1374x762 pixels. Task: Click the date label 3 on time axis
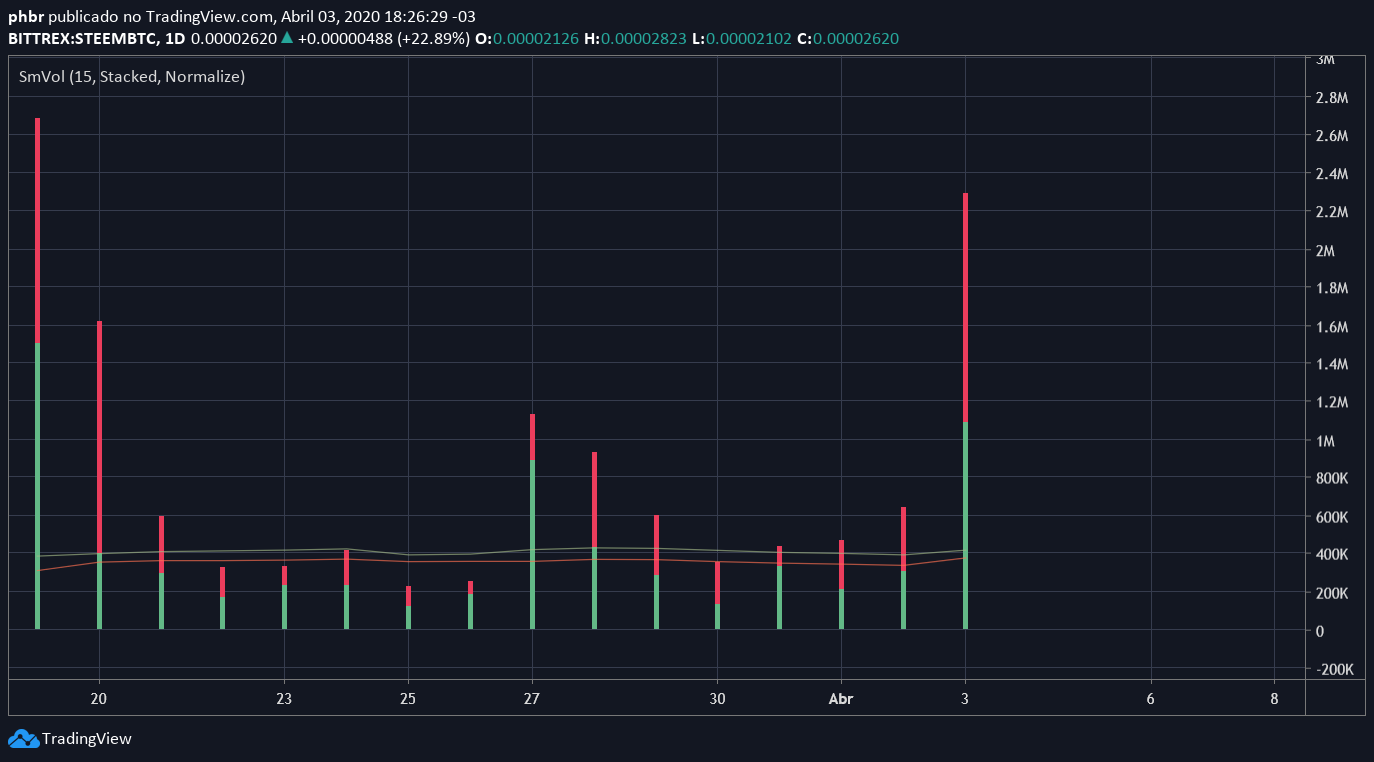tap(965, 698)
